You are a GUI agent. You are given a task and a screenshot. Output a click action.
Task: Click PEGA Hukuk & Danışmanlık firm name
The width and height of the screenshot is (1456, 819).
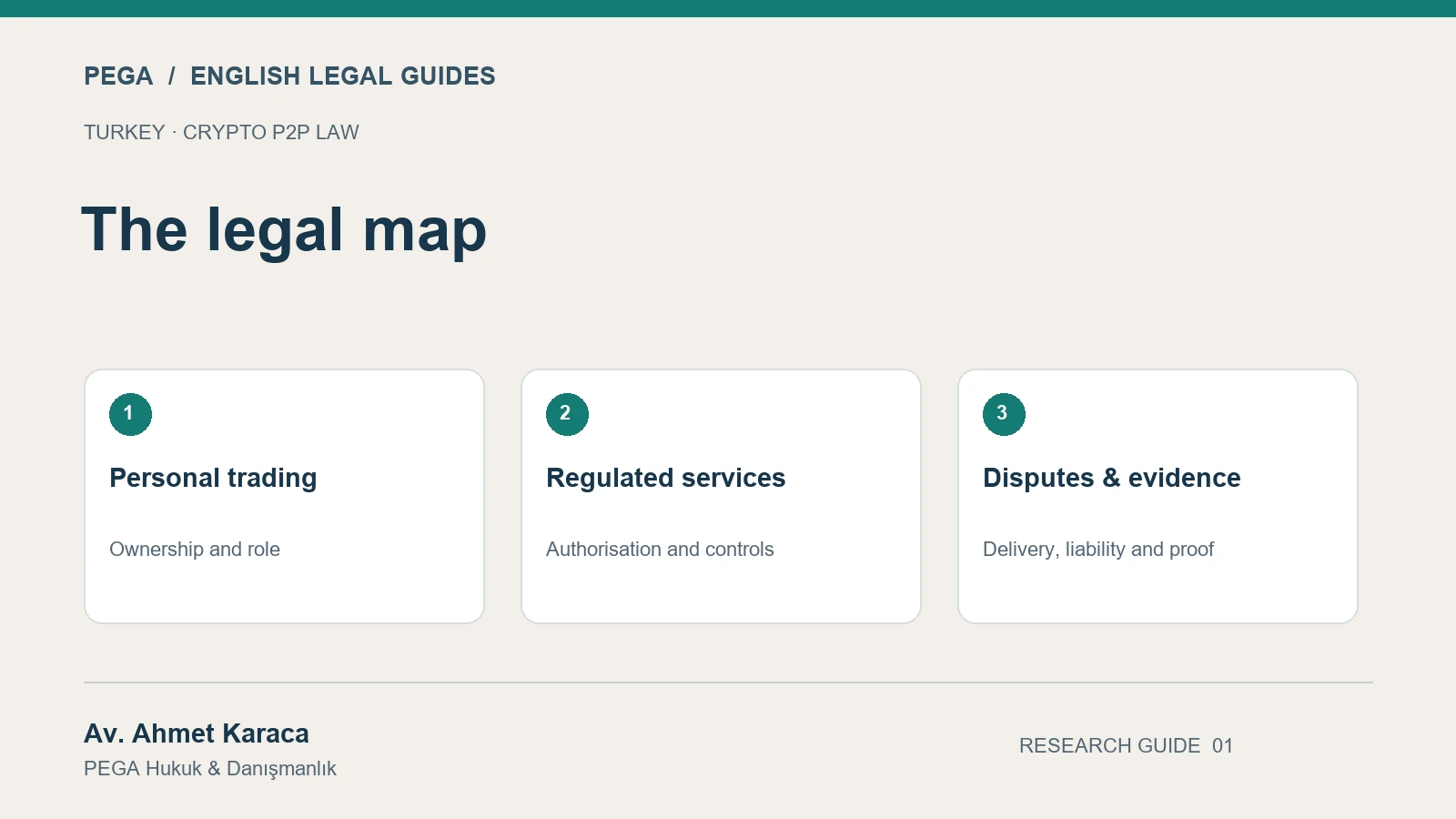[x=210, y=769]
